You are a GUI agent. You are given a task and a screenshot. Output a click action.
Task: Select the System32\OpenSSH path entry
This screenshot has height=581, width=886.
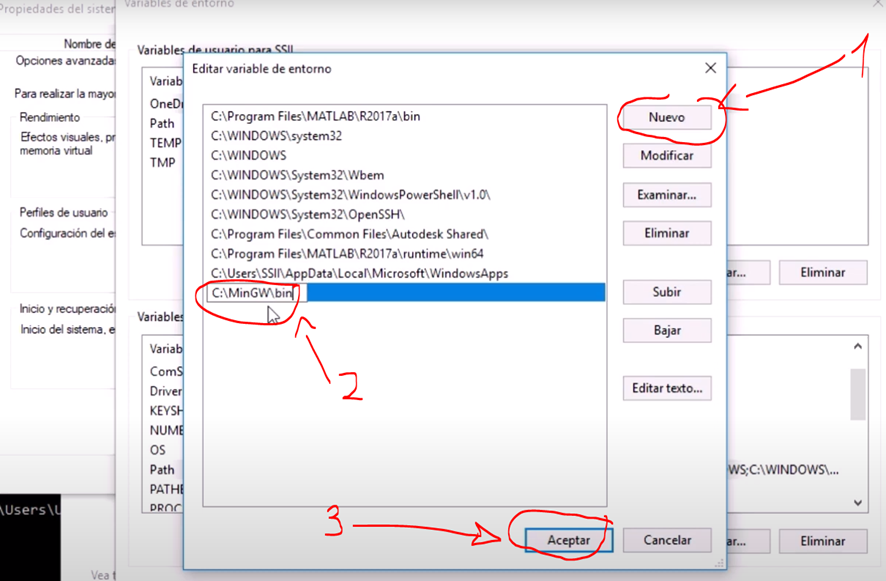[307, 214]
